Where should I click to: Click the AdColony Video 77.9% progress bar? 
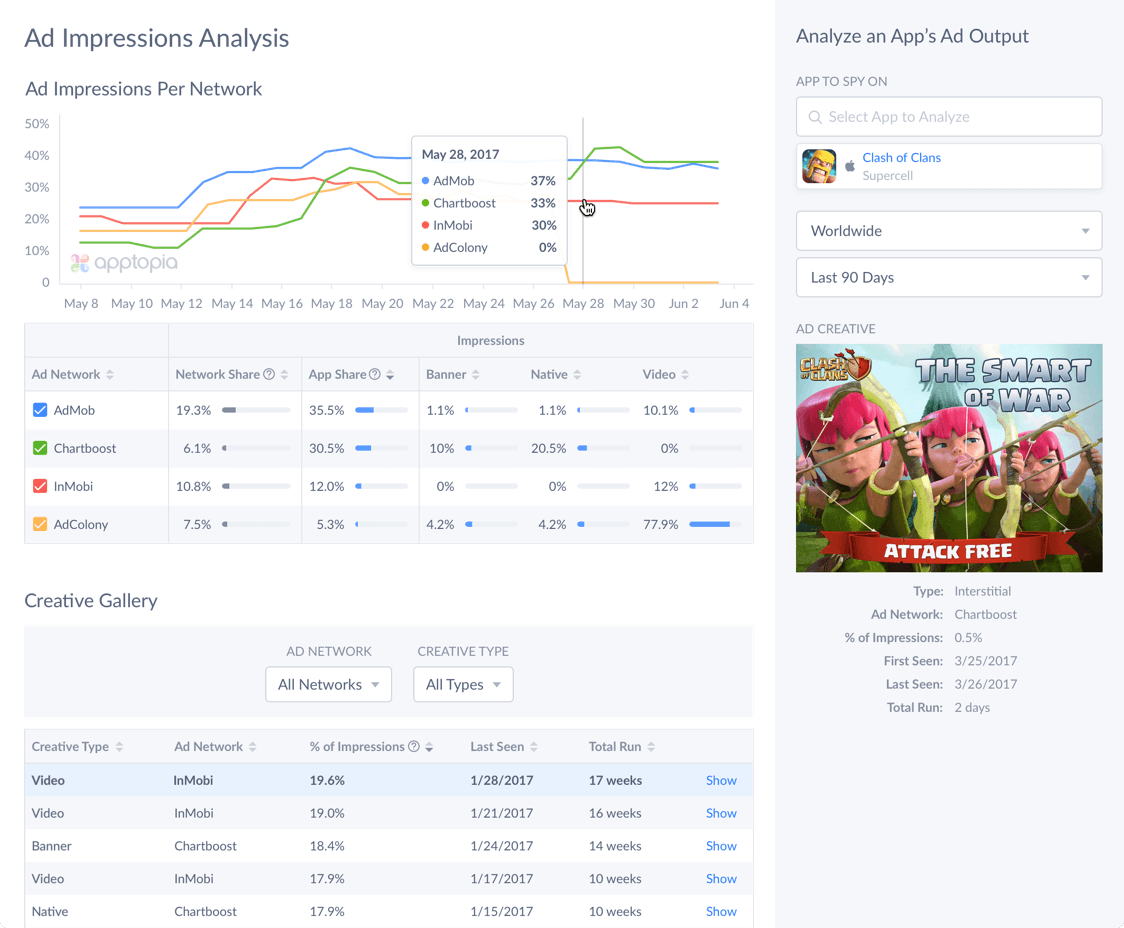pyautogui.click(x=715, y=524)
